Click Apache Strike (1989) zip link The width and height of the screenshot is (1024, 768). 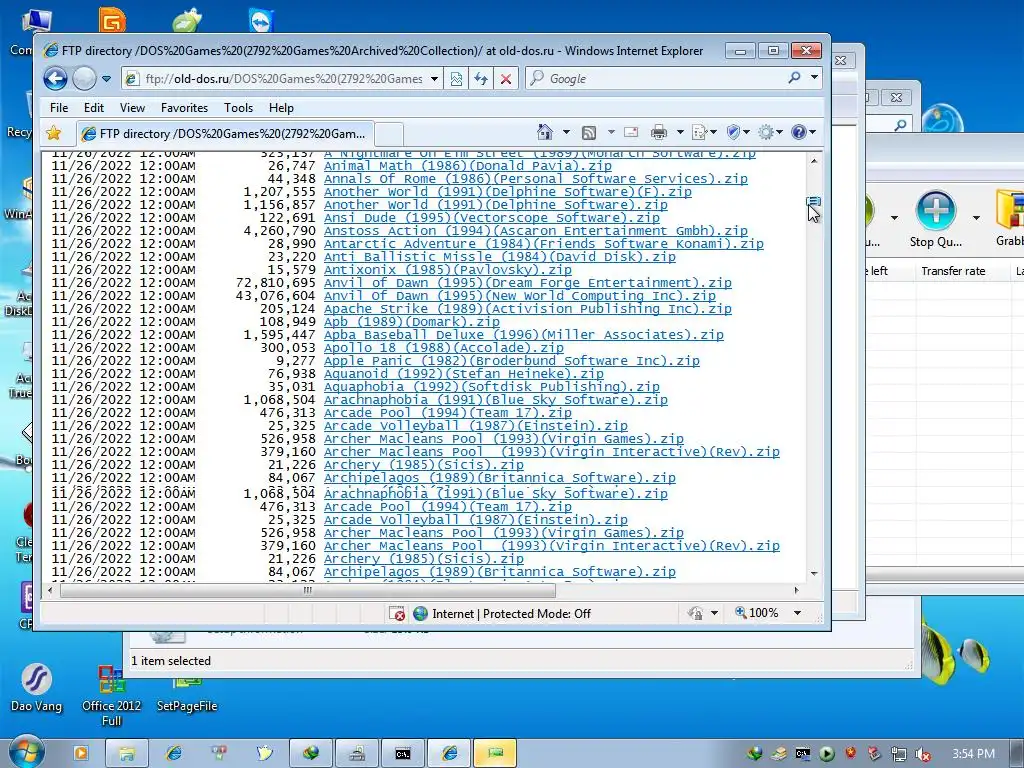coord(528,309)
